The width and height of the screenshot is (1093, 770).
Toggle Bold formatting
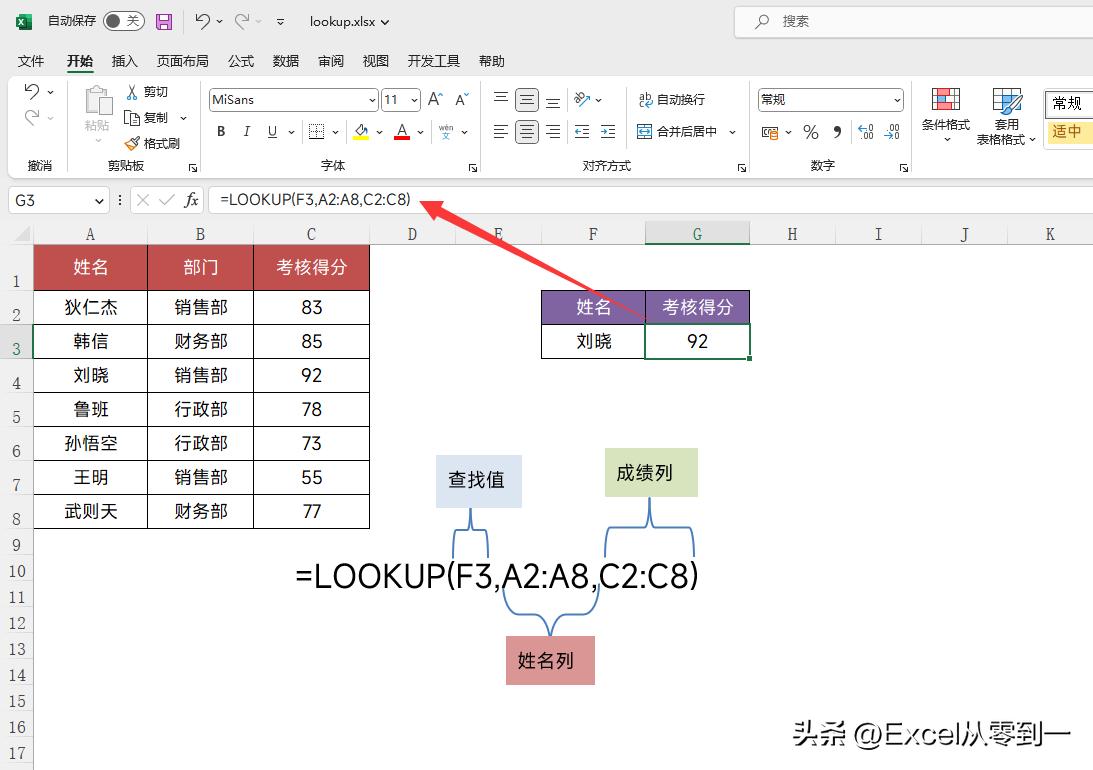click(x=221, y=131)
